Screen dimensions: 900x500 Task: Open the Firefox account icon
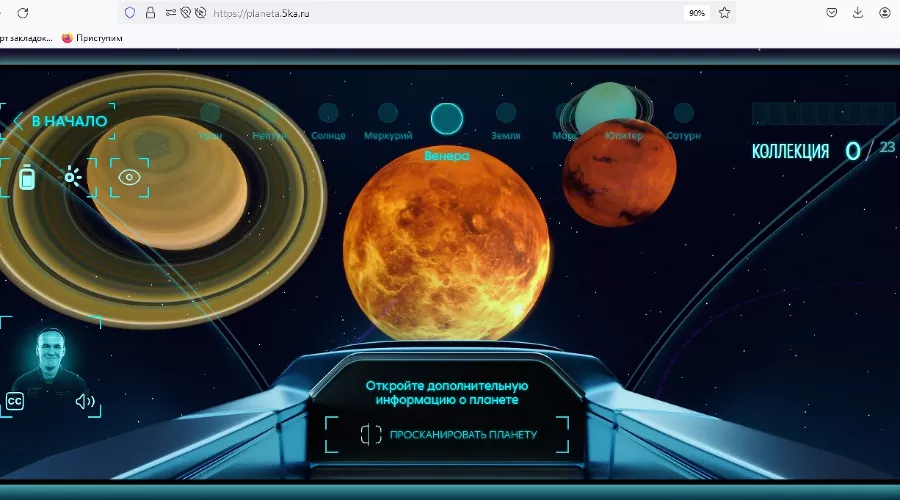(885, 13)
